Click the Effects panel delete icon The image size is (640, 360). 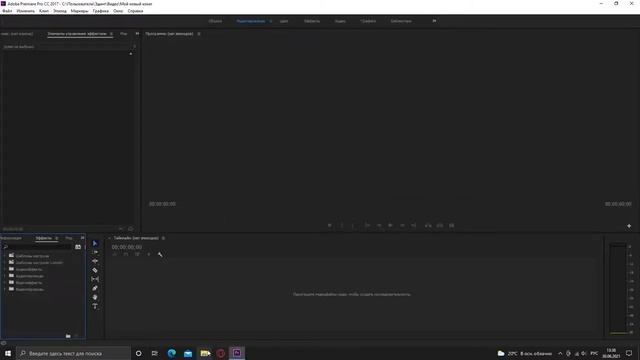76,336
